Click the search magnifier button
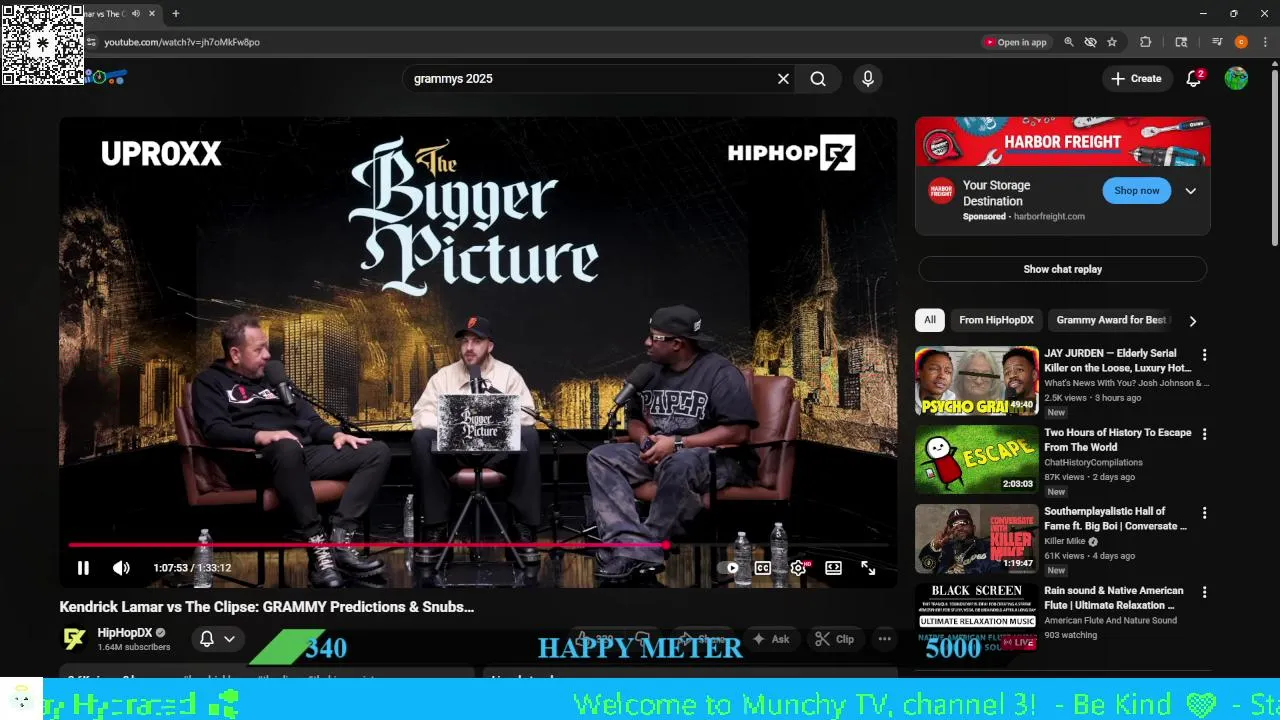 click(818, 79)
